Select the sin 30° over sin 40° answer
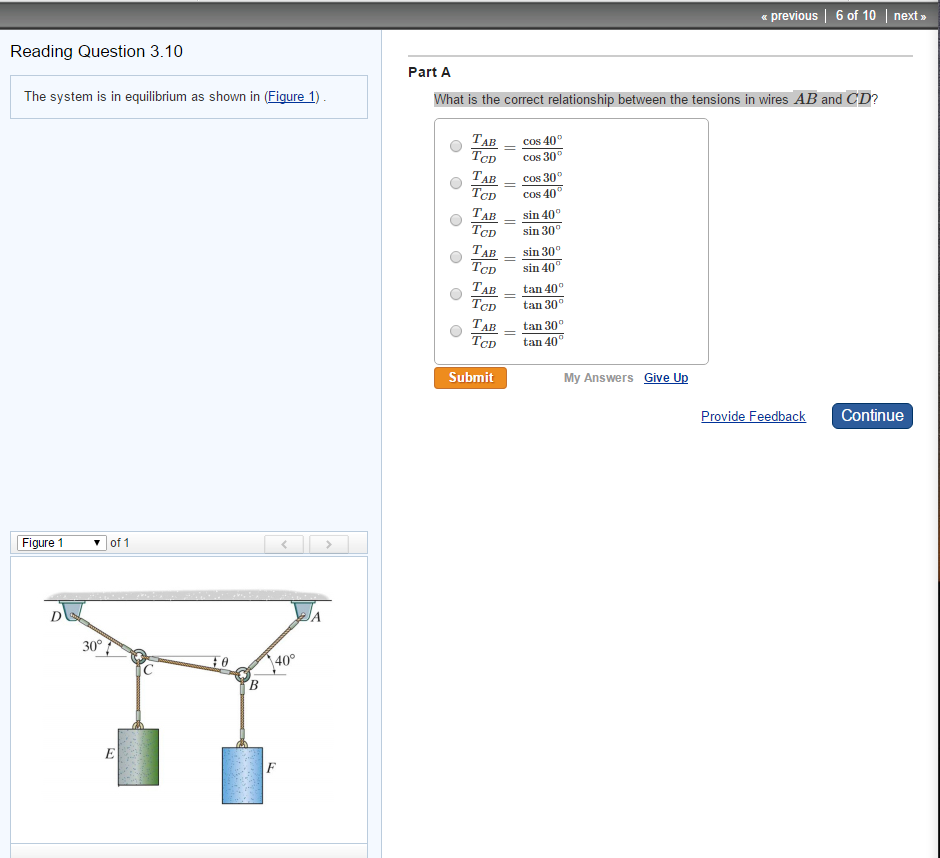 coord(456,257)
